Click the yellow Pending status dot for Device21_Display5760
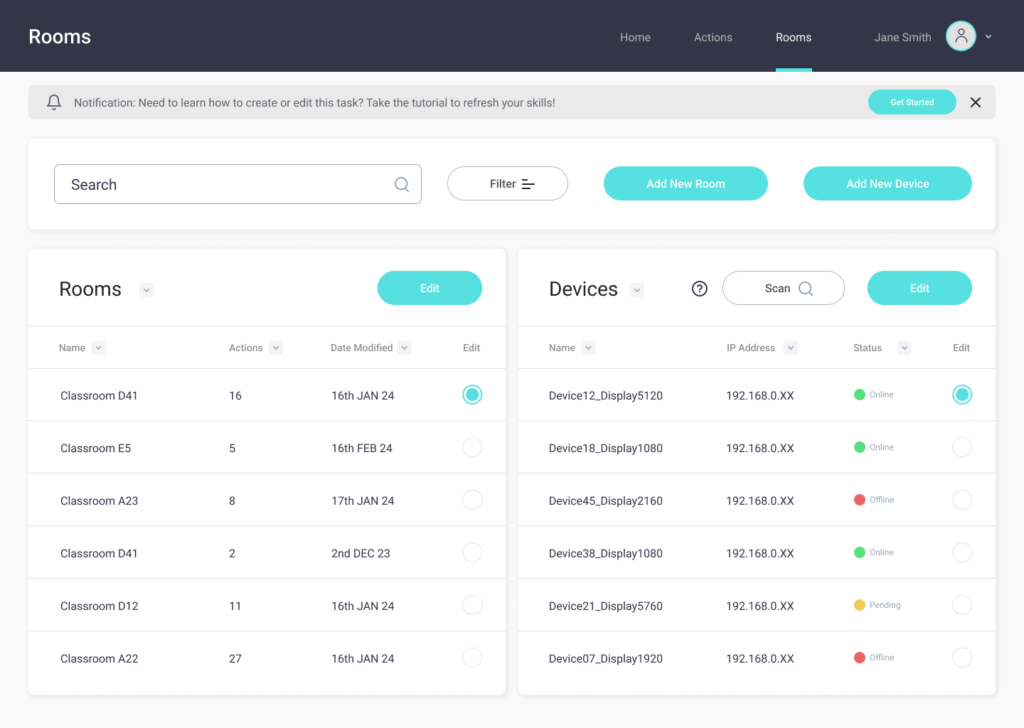Image resolution: width=1024 pixels, height=728 pixels. coord(859,605)
